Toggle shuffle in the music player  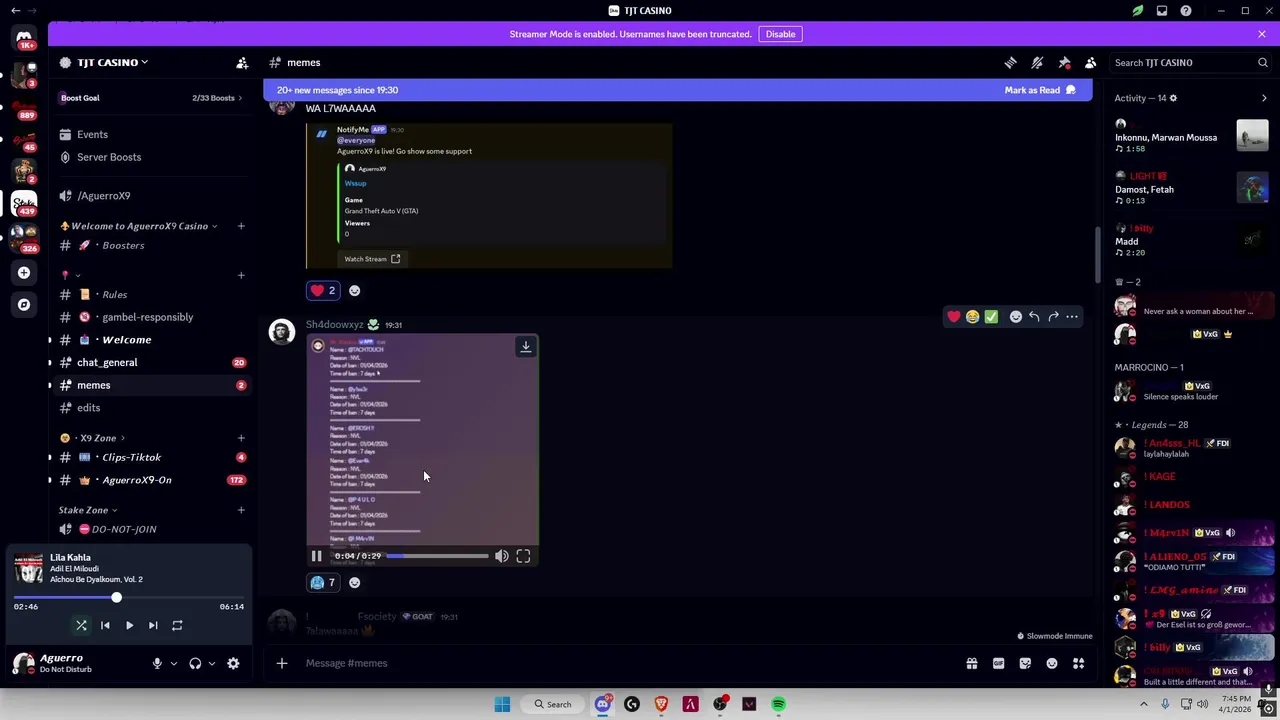(x=81, y=626)
